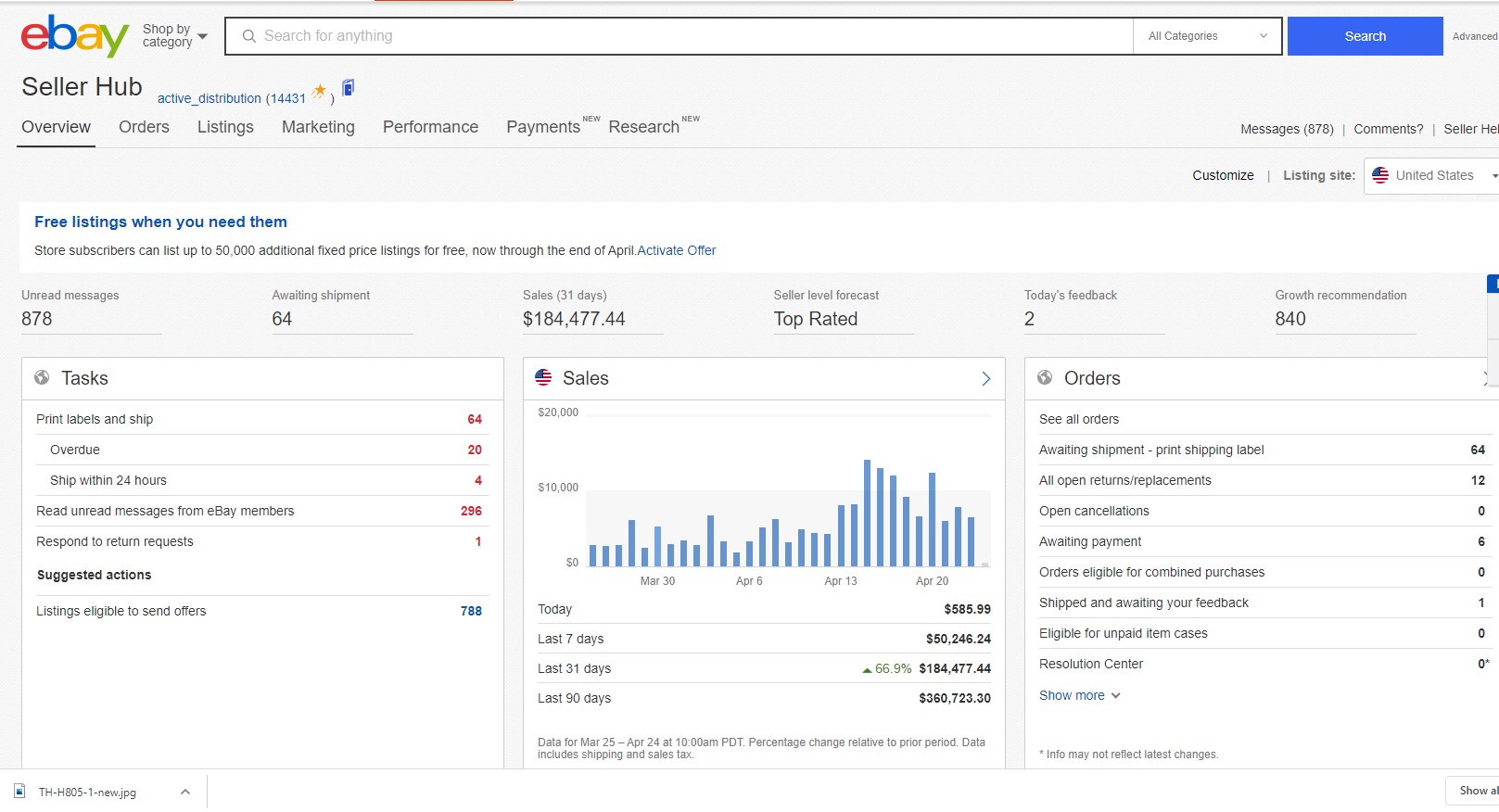Expand the Shop by category menu
Screen dimensions: 1499x812
[174, 36]
